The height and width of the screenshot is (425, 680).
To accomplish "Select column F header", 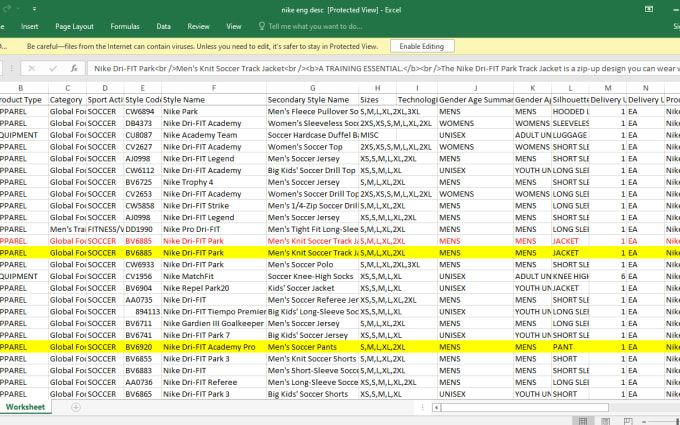I will [x=214, y=88].
